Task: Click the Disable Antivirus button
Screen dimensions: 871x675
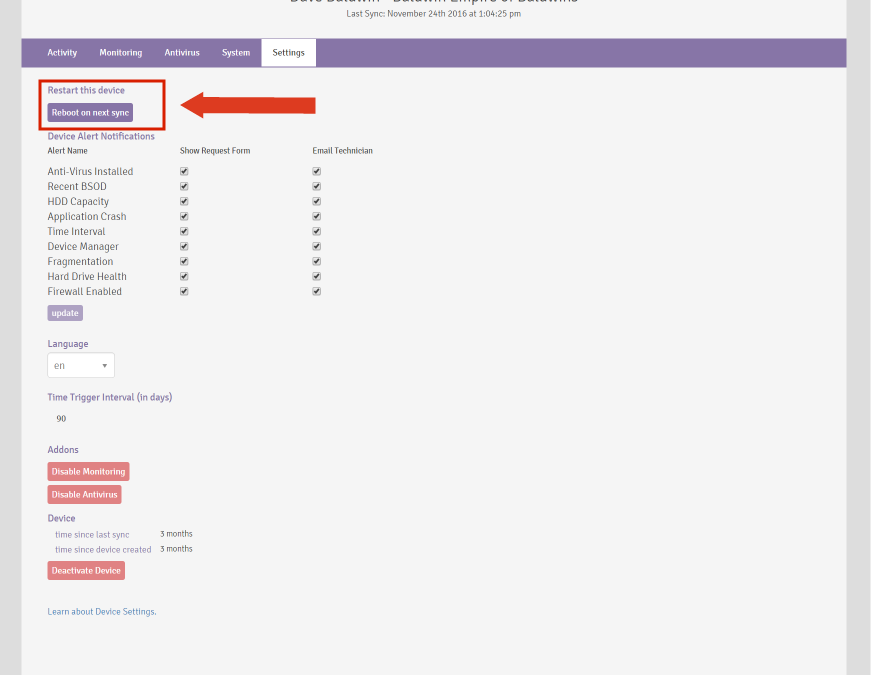Action: click(x=84, y=495)
